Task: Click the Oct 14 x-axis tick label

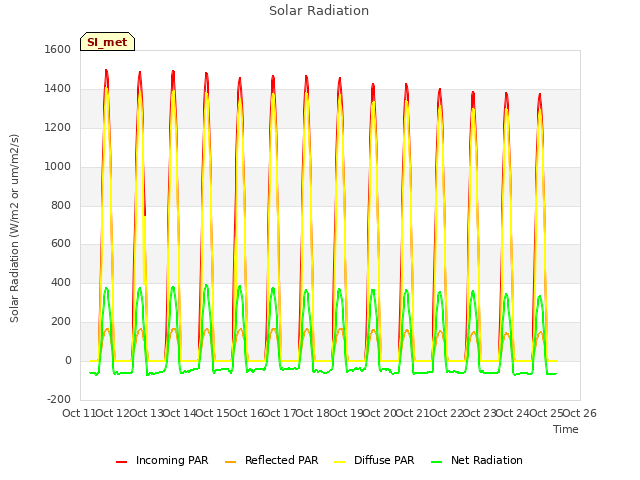Action: coord(180,413)
